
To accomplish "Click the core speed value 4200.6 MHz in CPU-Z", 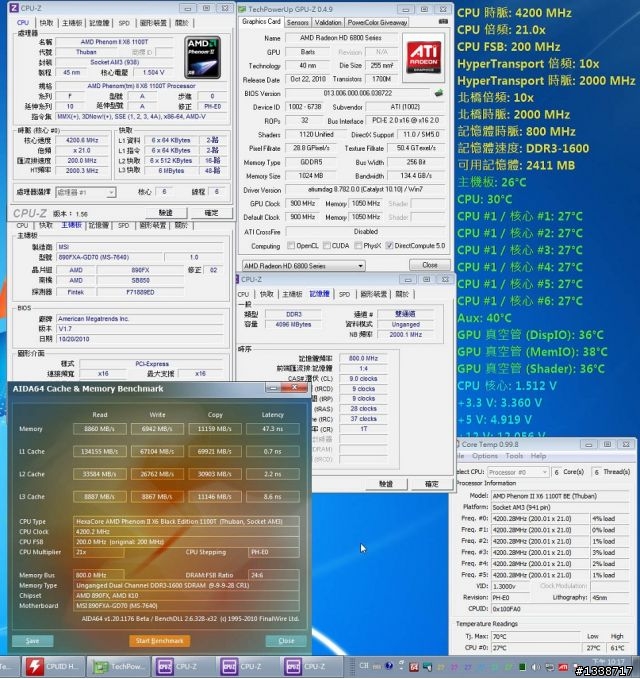I will click(82, 140).
